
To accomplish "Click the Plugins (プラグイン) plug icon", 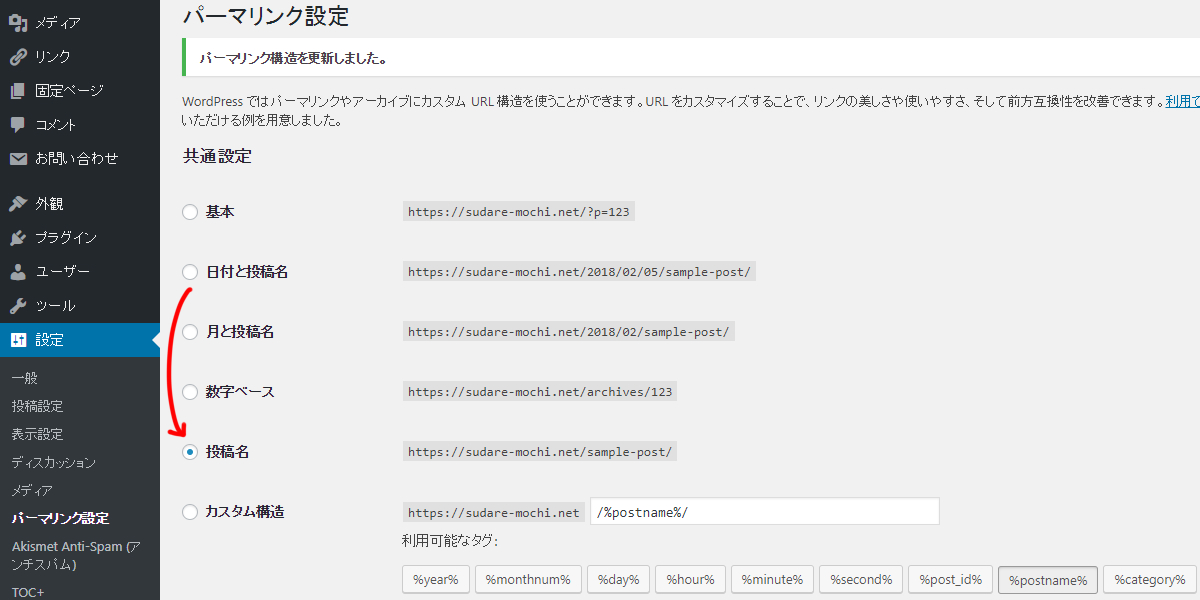I will [18, 238].
